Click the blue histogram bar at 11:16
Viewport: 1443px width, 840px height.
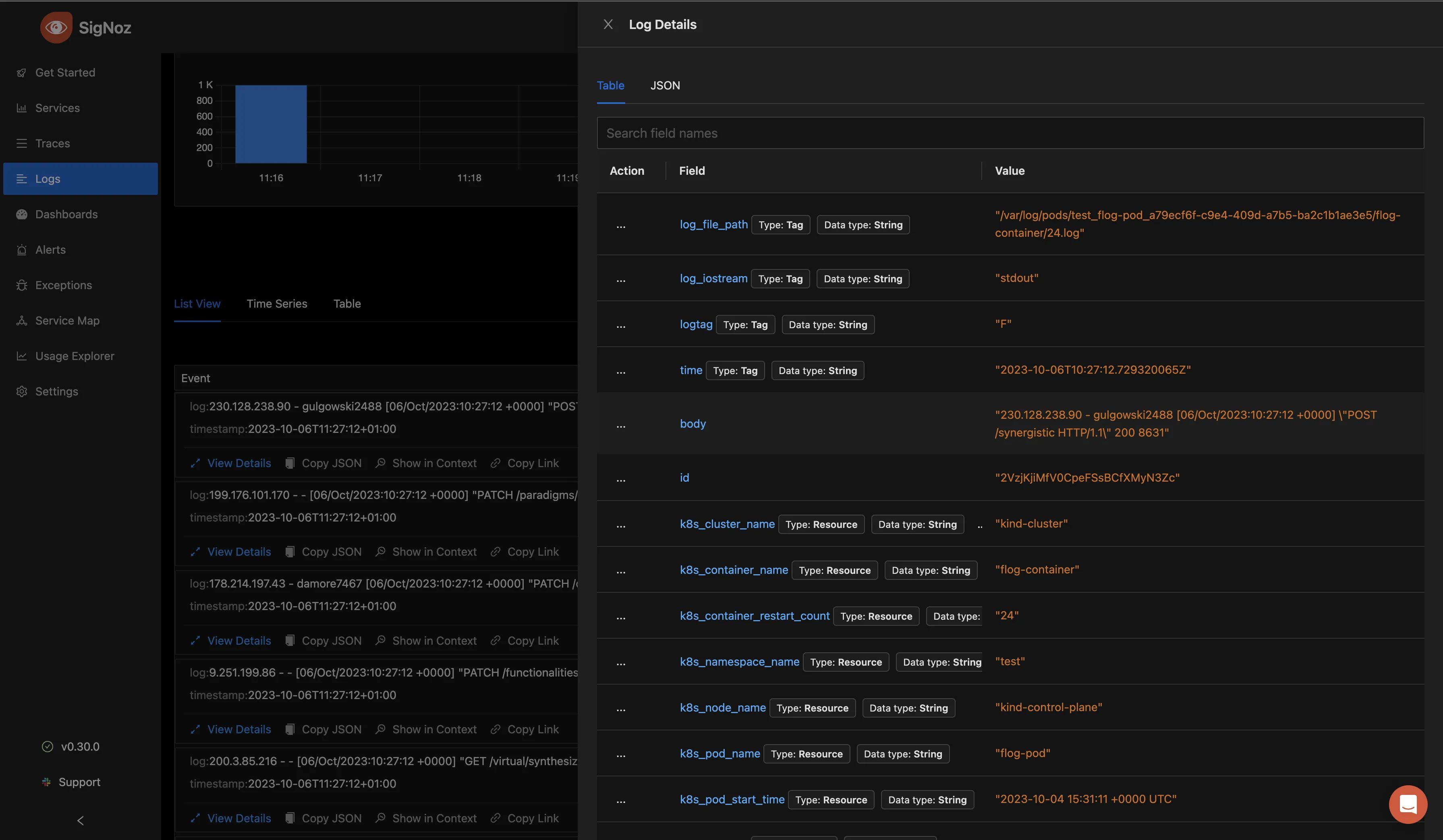pos(271,124)
